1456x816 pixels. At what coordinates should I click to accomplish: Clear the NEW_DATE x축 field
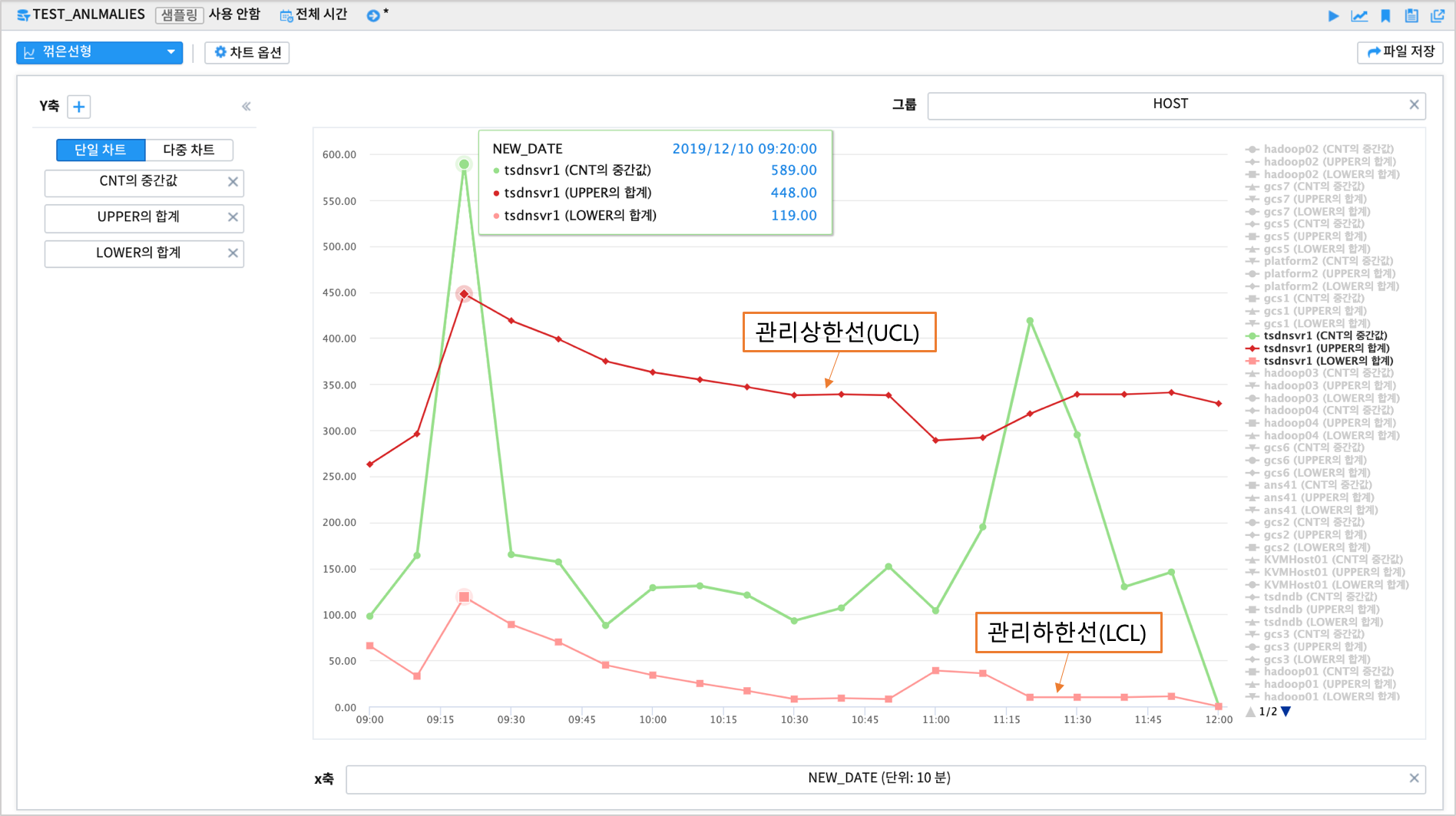1414,778
